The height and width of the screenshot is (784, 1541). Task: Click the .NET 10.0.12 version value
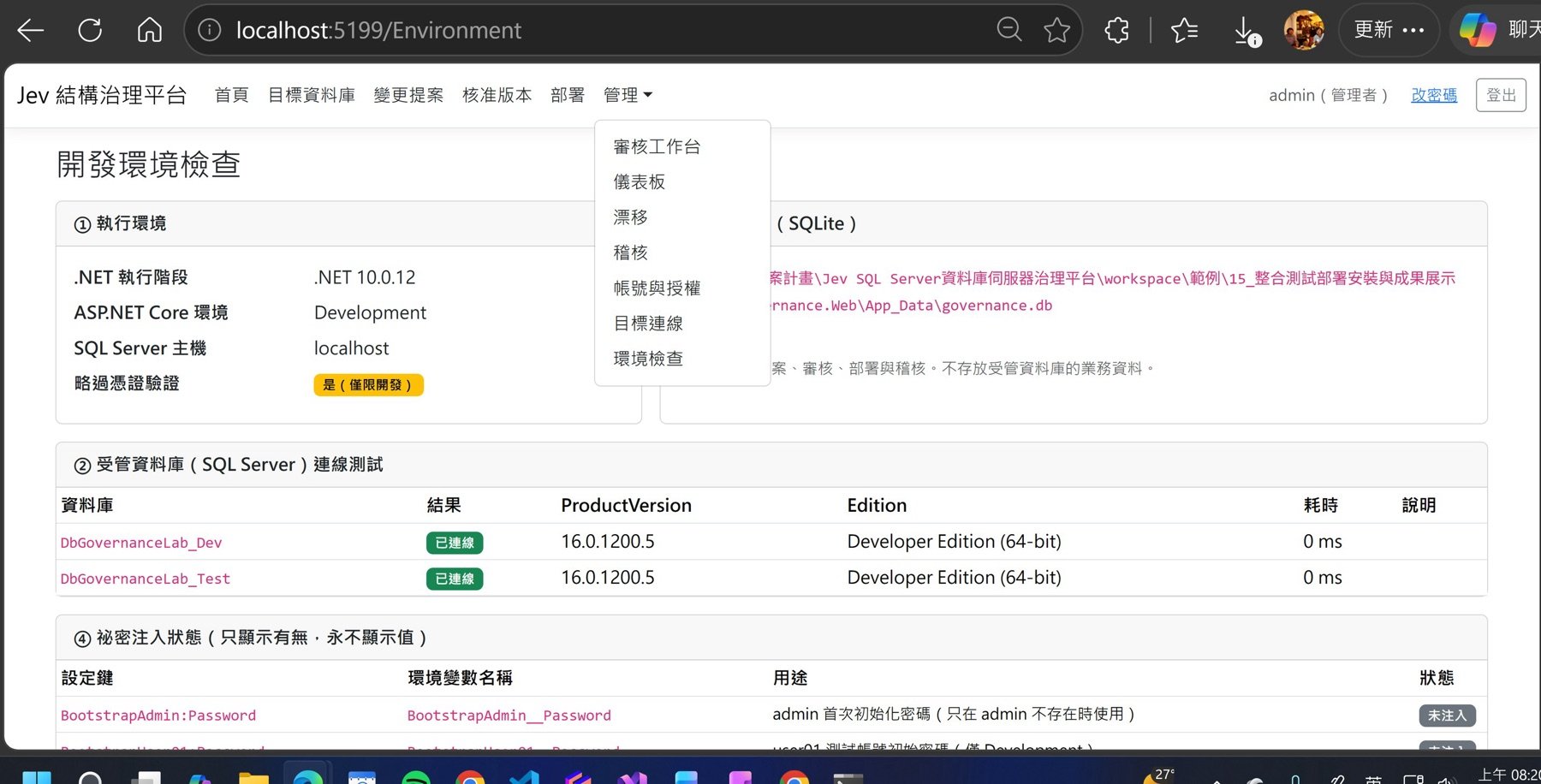tap(365, 277)
